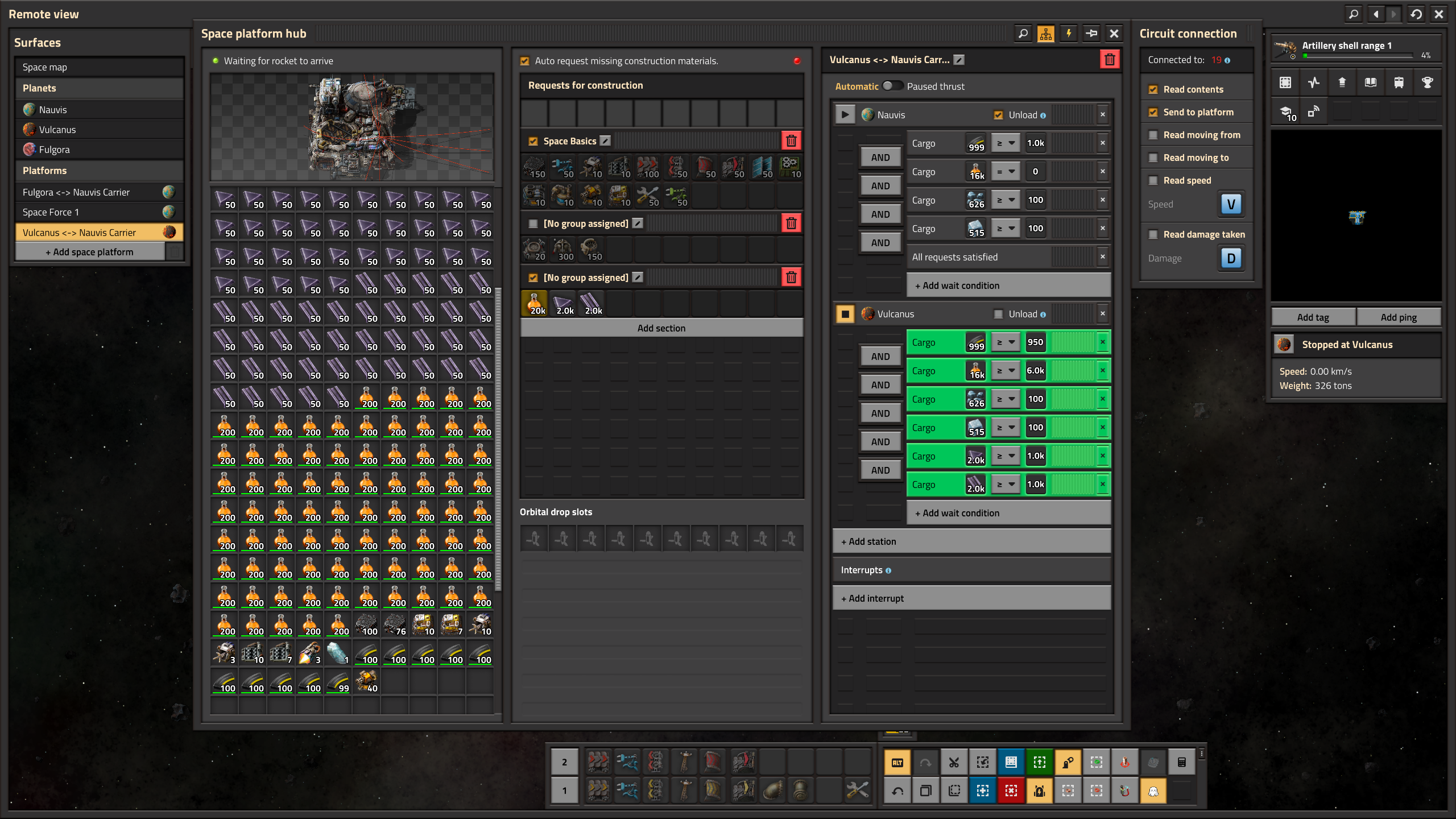
Task: Select the Vulcanus planet entry
Action: click(x=100, y=129)
